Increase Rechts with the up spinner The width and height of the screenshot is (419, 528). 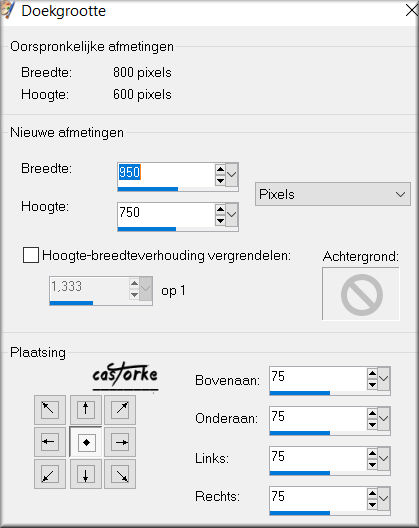click(372, 493)
